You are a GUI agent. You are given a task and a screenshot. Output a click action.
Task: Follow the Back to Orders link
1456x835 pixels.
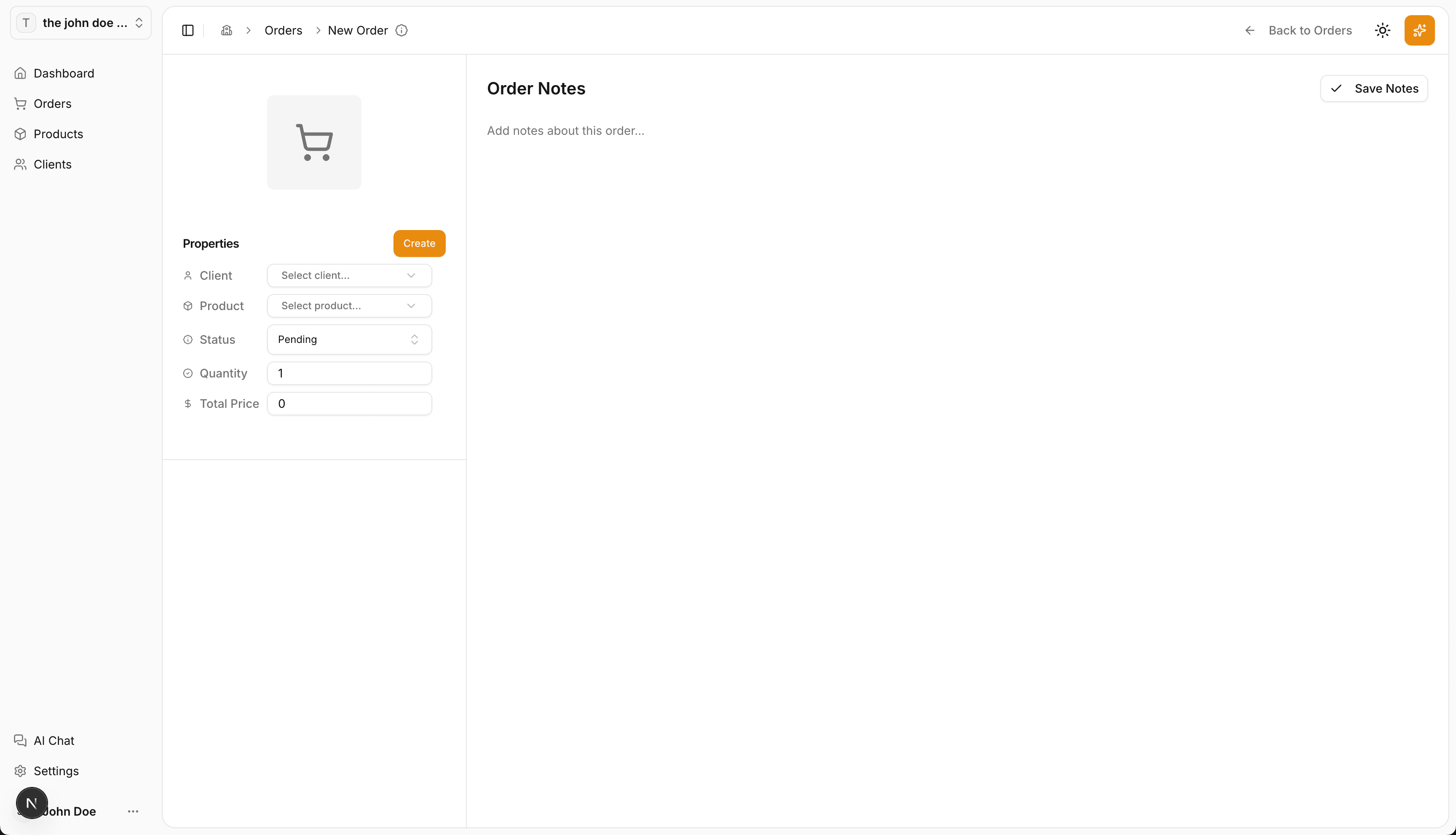[1310, 30]
